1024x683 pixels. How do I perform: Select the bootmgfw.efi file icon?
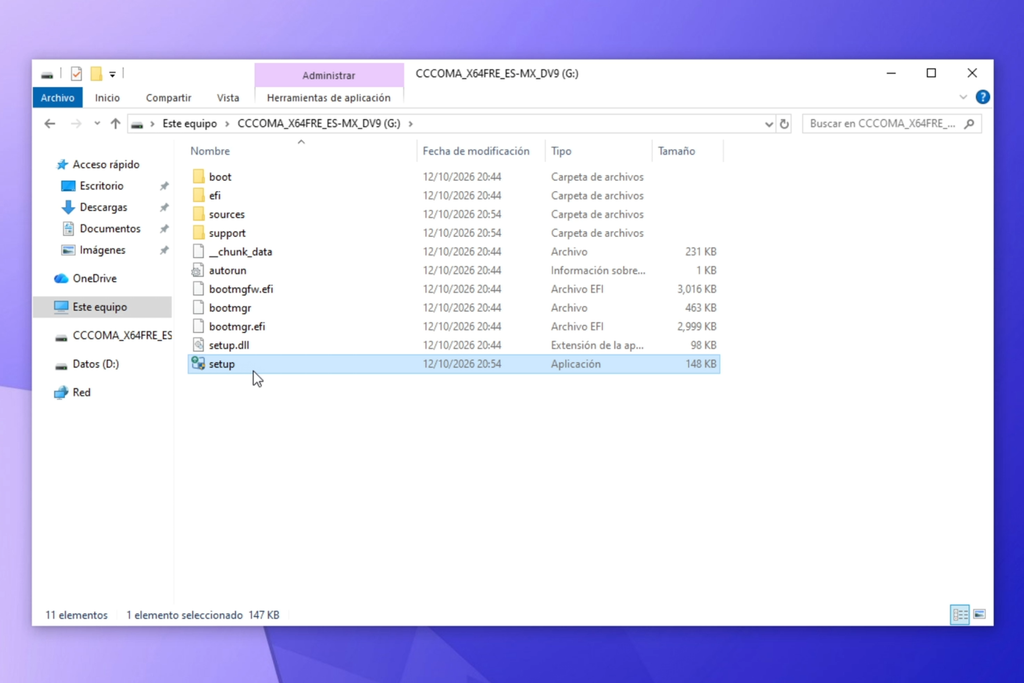click(199, 289)
